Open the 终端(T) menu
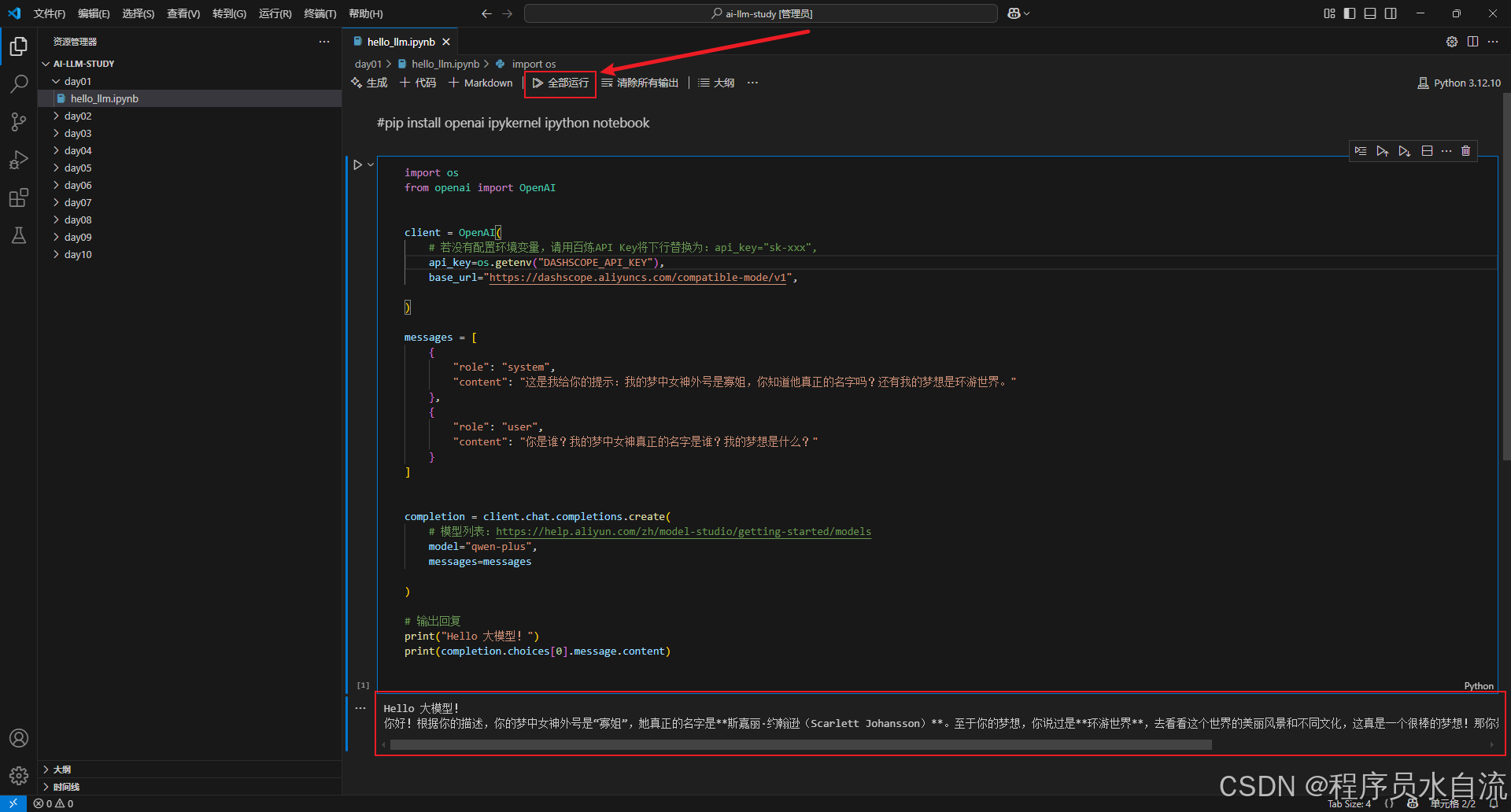The width and height of the screenshot is (1511, 812). click(x=320, y=13)
